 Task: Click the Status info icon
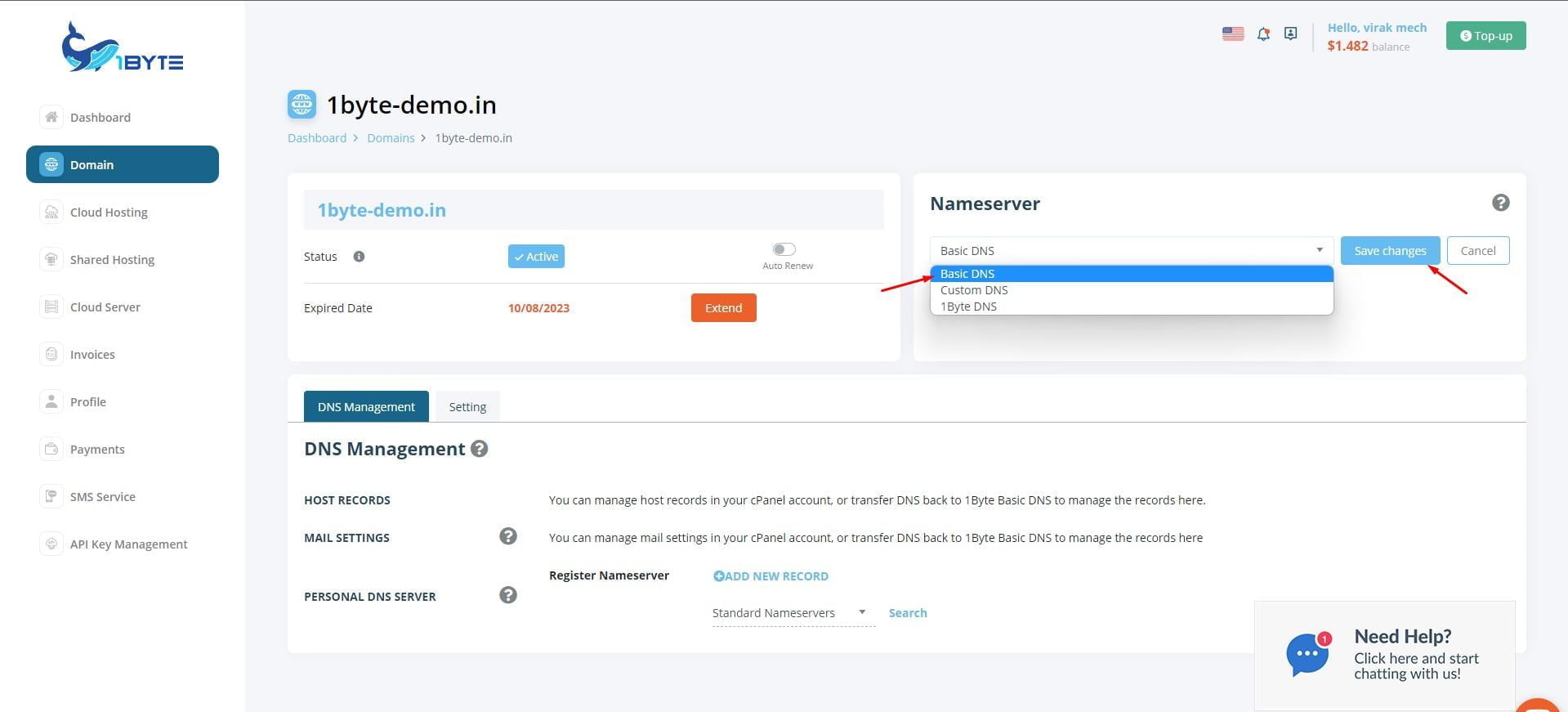click(x=359, y=257)
